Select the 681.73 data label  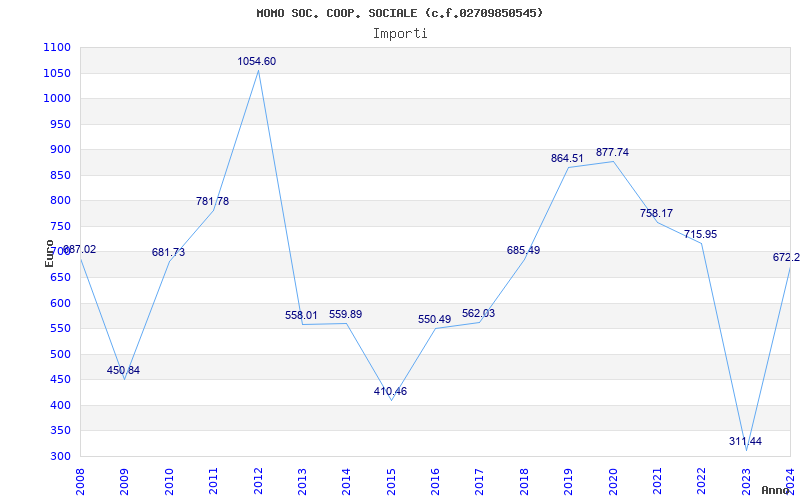[168, 252]
